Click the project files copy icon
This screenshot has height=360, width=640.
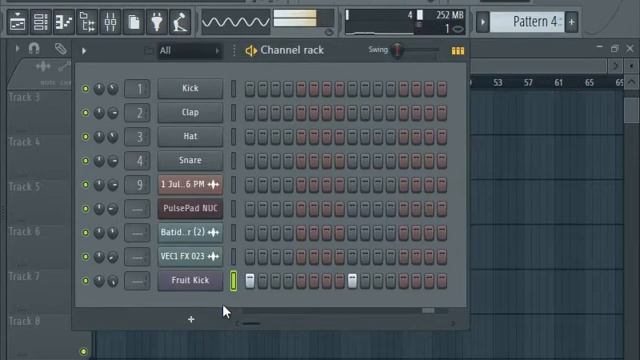pos(134,22)
